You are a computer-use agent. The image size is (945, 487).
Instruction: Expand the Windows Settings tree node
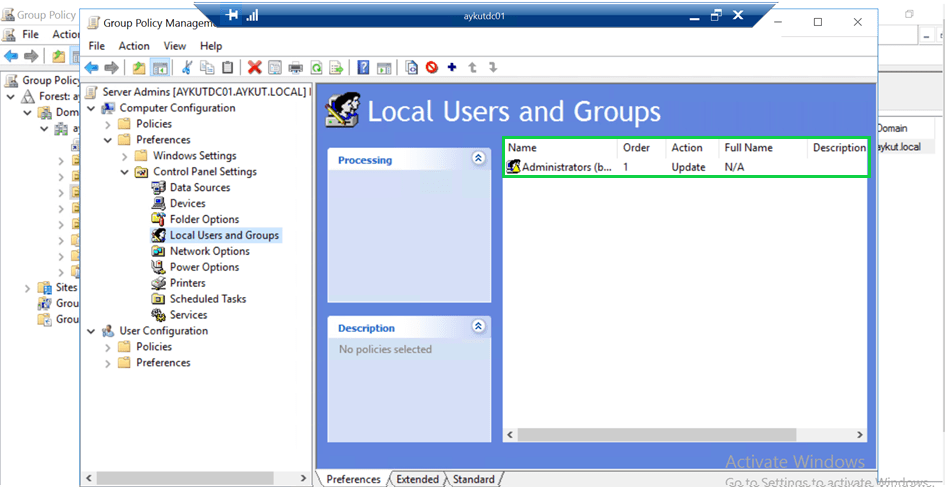click(x=124, y=156)
